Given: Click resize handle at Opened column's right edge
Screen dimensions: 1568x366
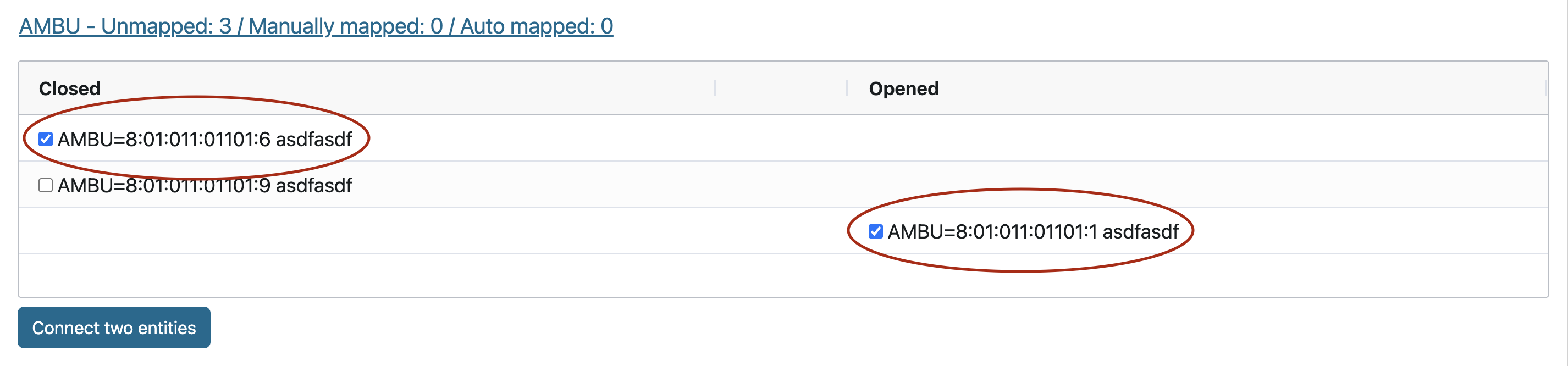Looking at the screenshot, I should tap(1545, 89).
